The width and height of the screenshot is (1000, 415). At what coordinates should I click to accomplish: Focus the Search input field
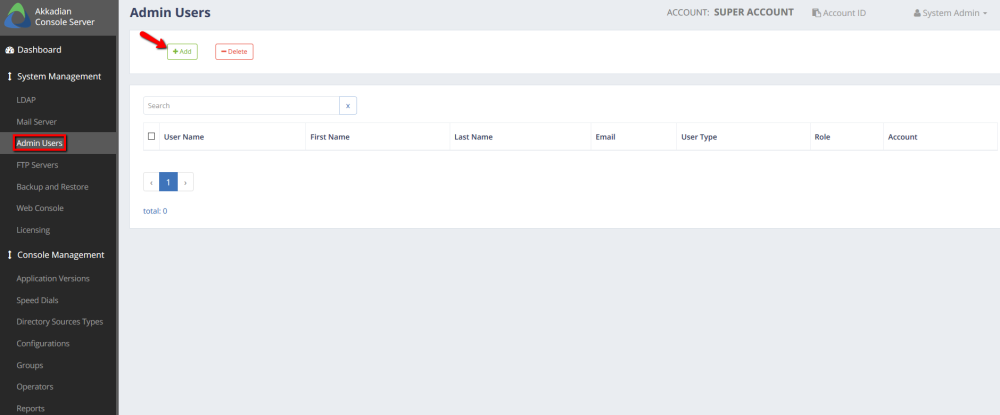pyautogui.click(x=241, y=106)
